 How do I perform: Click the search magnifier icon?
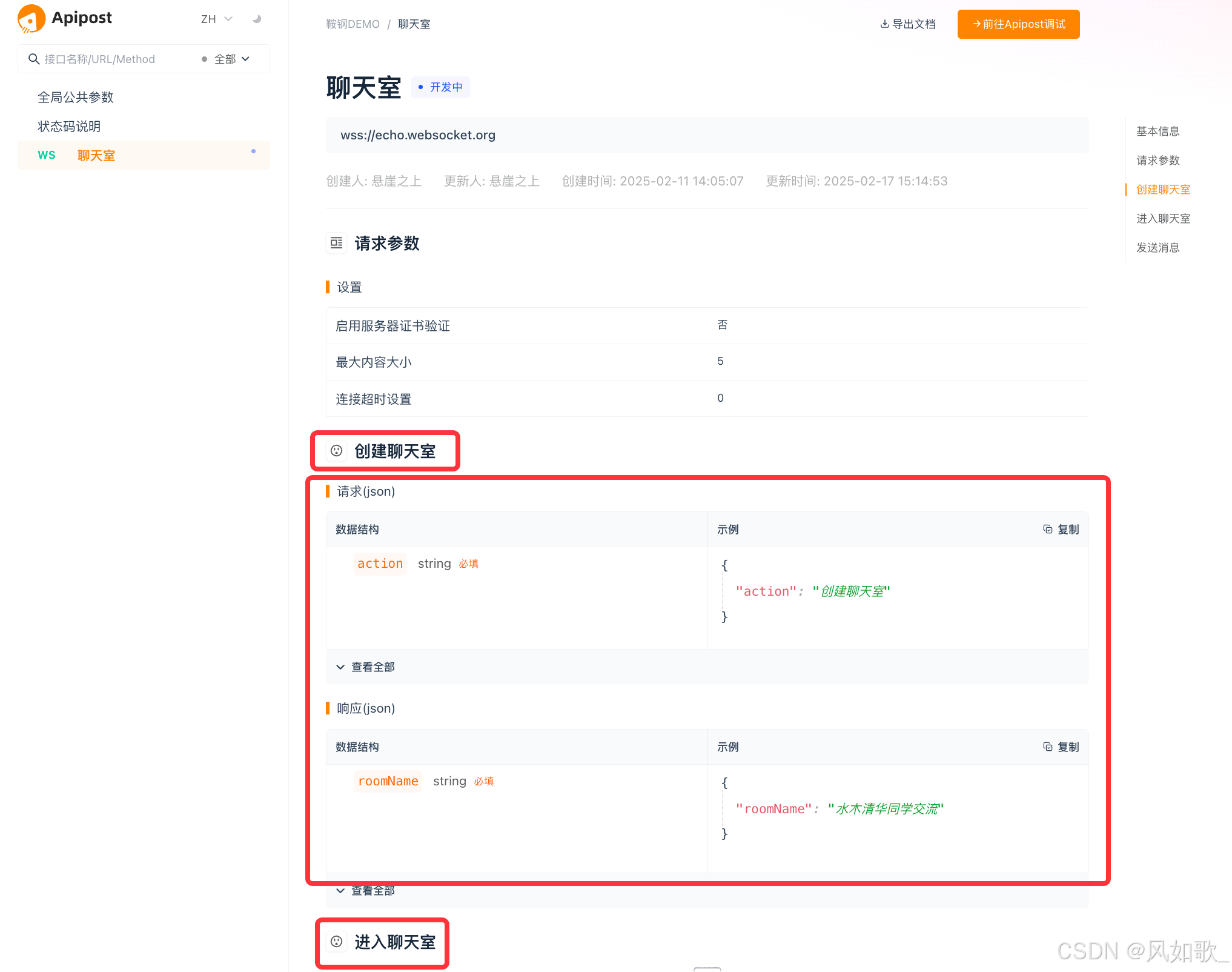34,59
